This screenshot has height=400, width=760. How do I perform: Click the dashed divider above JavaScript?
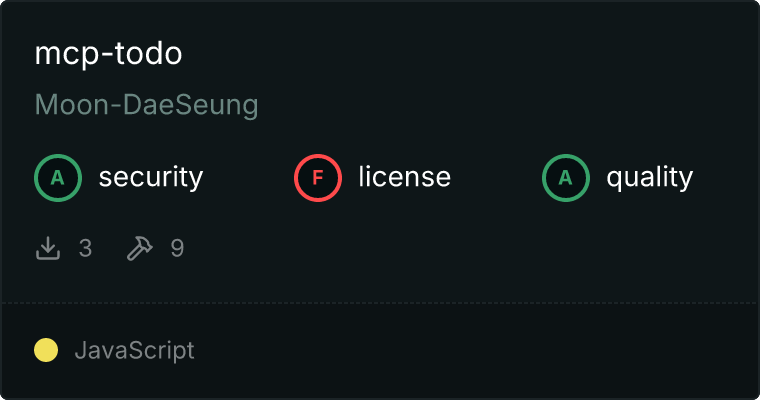[380, 302]
